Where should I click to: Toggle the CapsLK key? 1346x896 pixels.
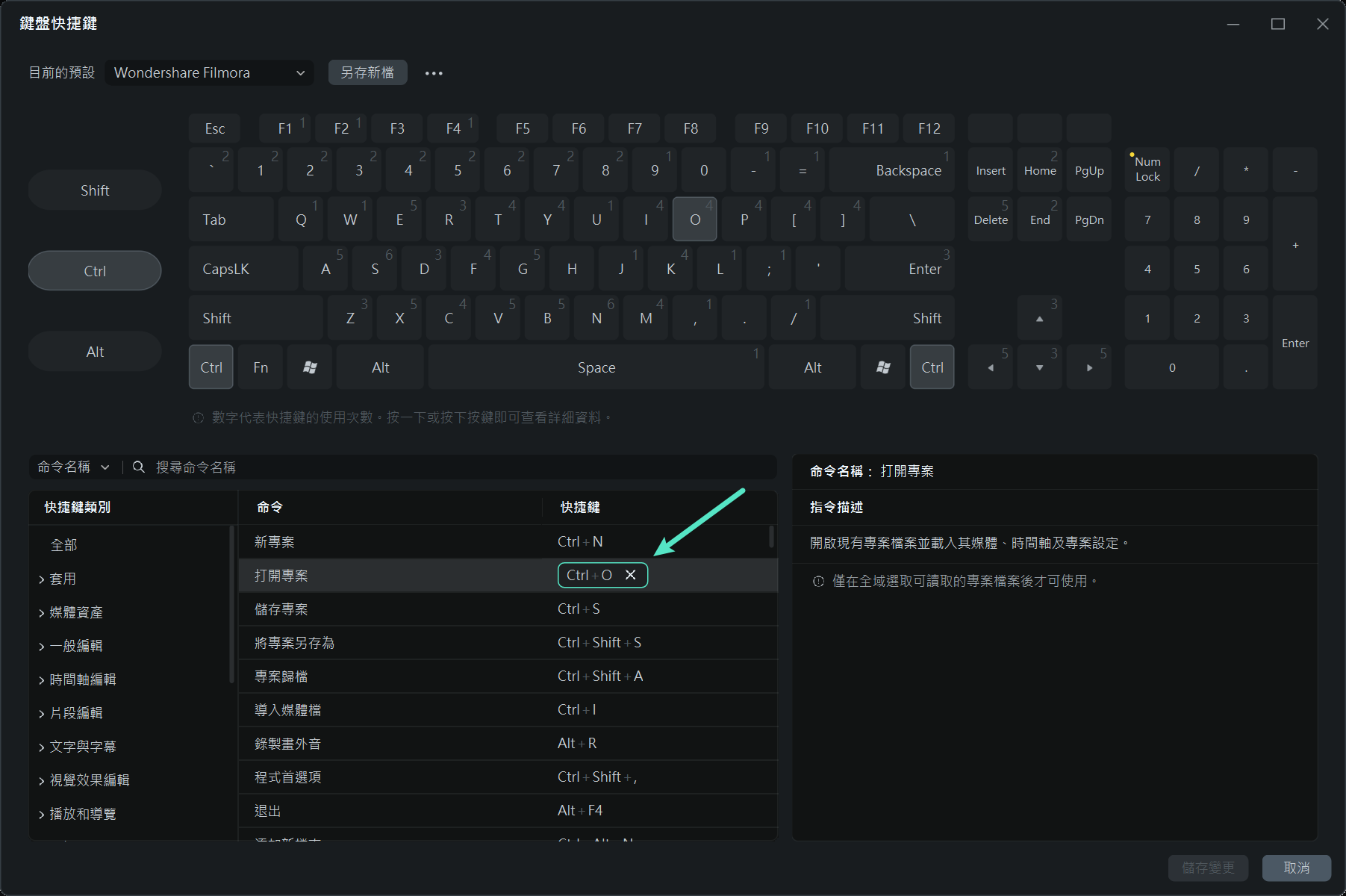coord(243,269)
